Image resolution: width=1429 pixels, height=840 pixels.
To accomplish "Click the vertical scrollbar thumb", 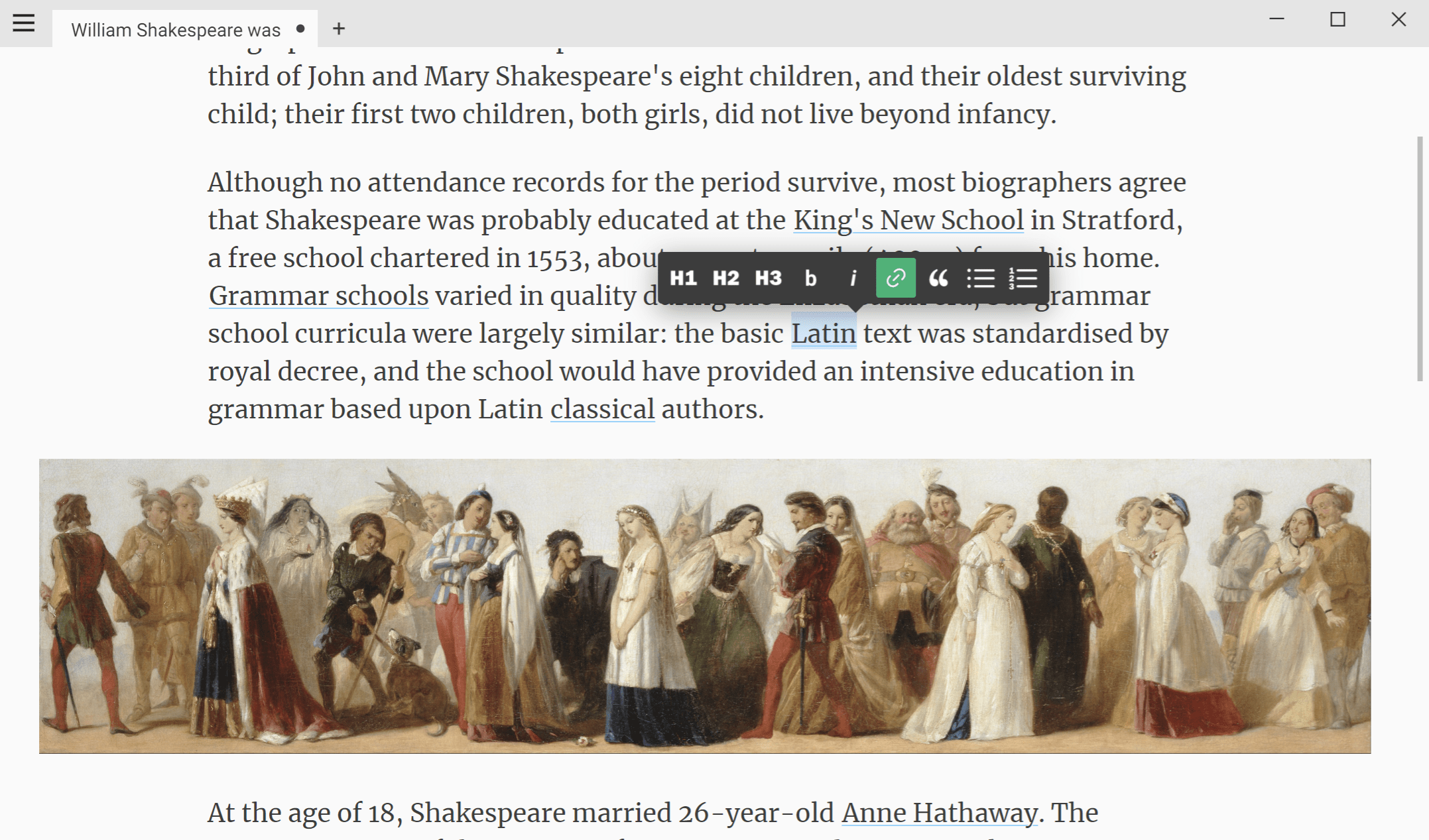I will pyautogui.click(x=1420, y=259).
